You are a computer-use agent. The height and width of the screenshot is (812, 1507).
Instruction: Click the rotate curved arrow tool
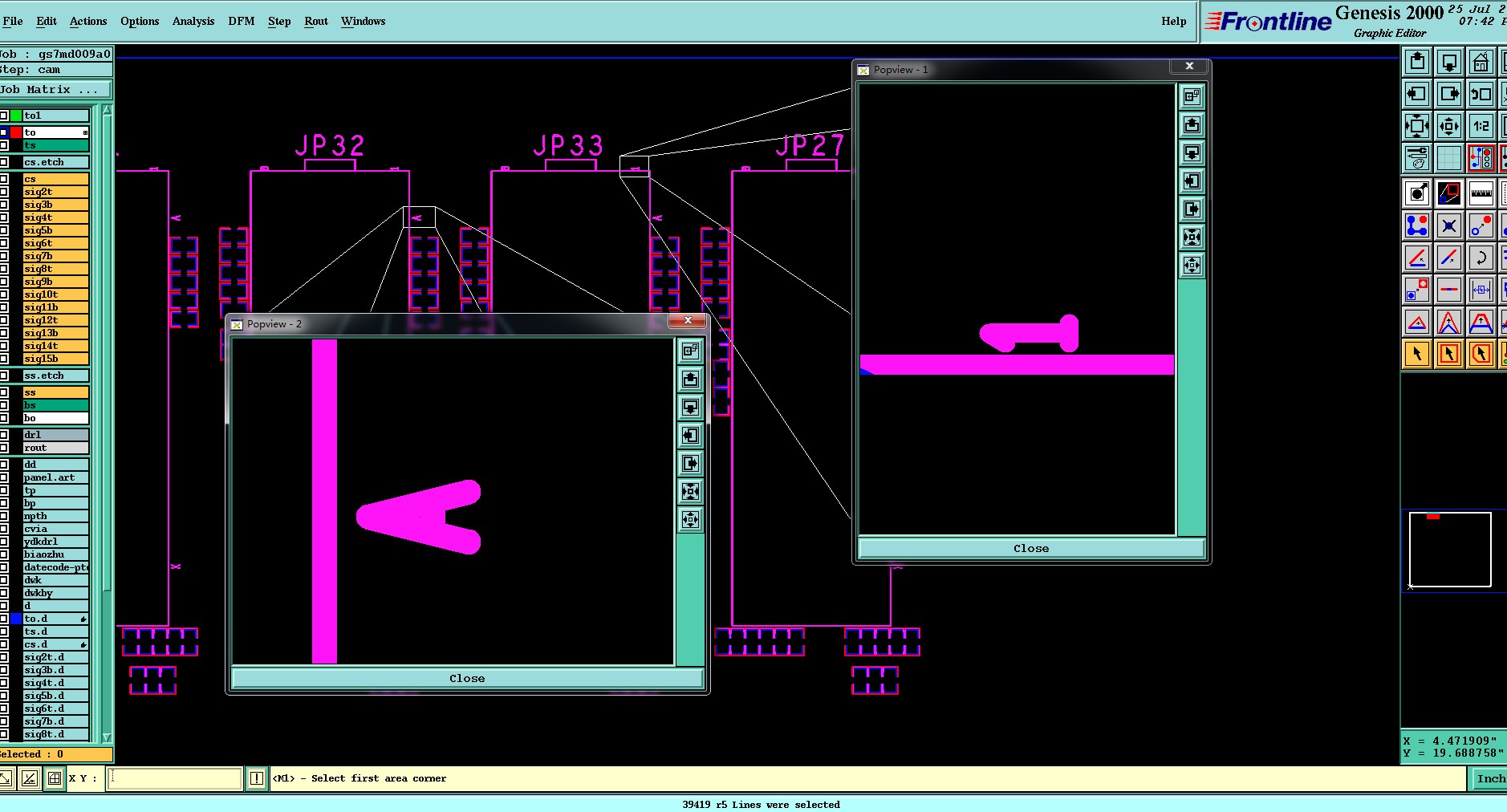click(1481, 258)
